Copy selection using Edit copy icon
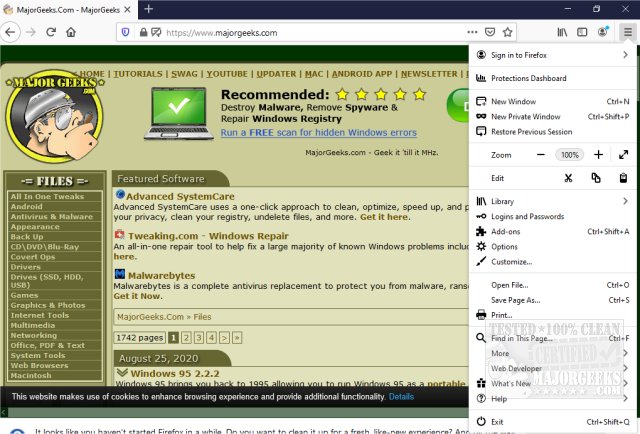 tap(596, 178)
